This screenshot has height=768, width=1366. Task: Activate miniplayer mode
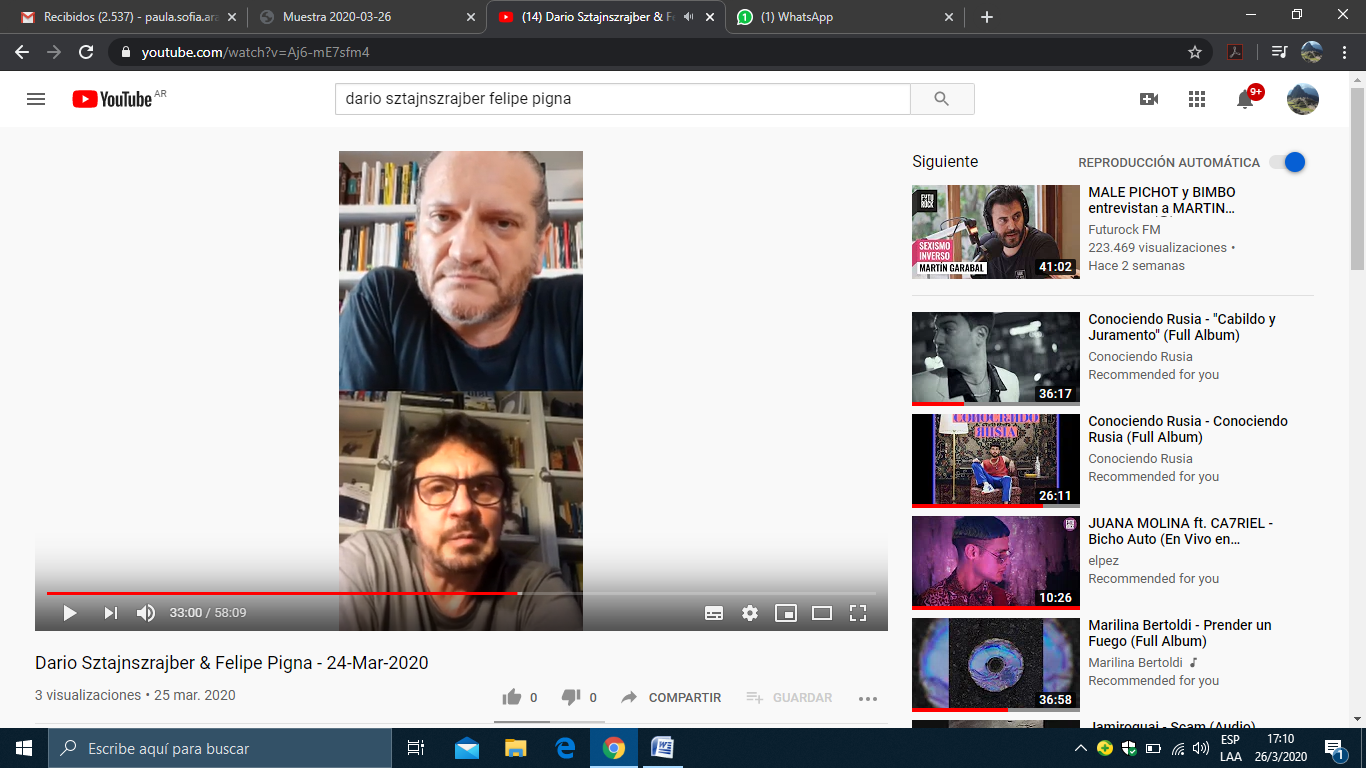(786, 613)
